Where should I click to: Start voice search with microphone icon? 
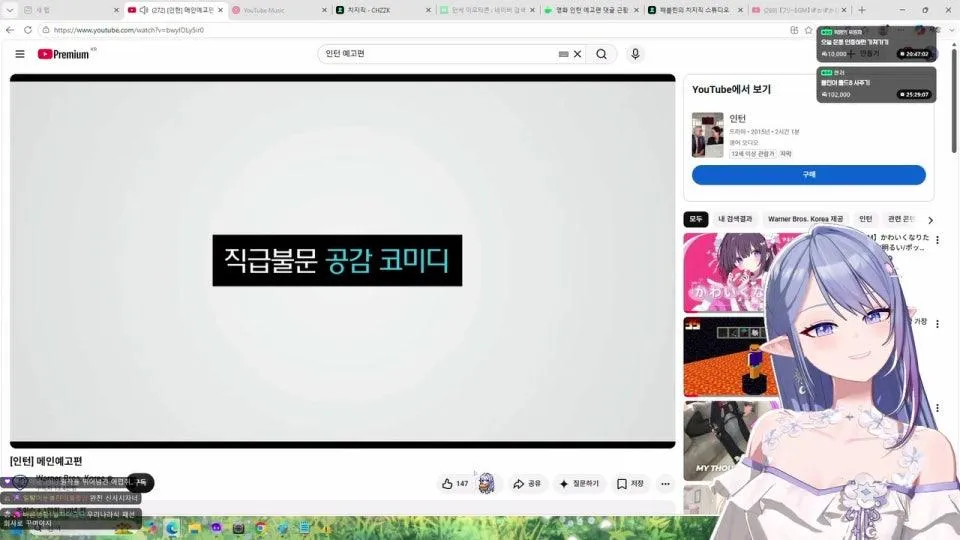[635, 54]
